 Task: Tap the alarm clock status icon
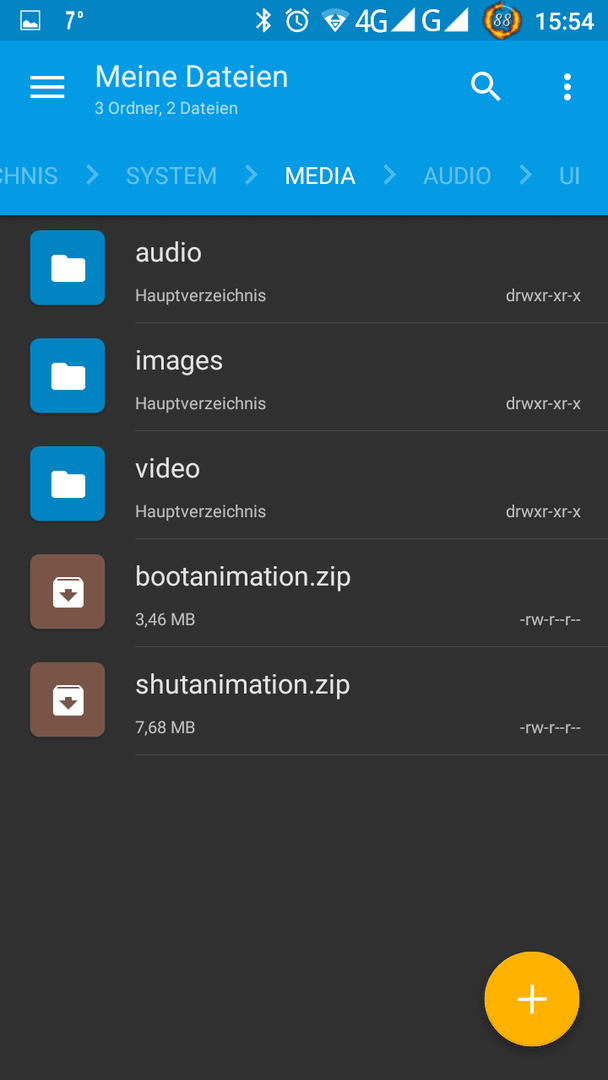pos(297,21)
